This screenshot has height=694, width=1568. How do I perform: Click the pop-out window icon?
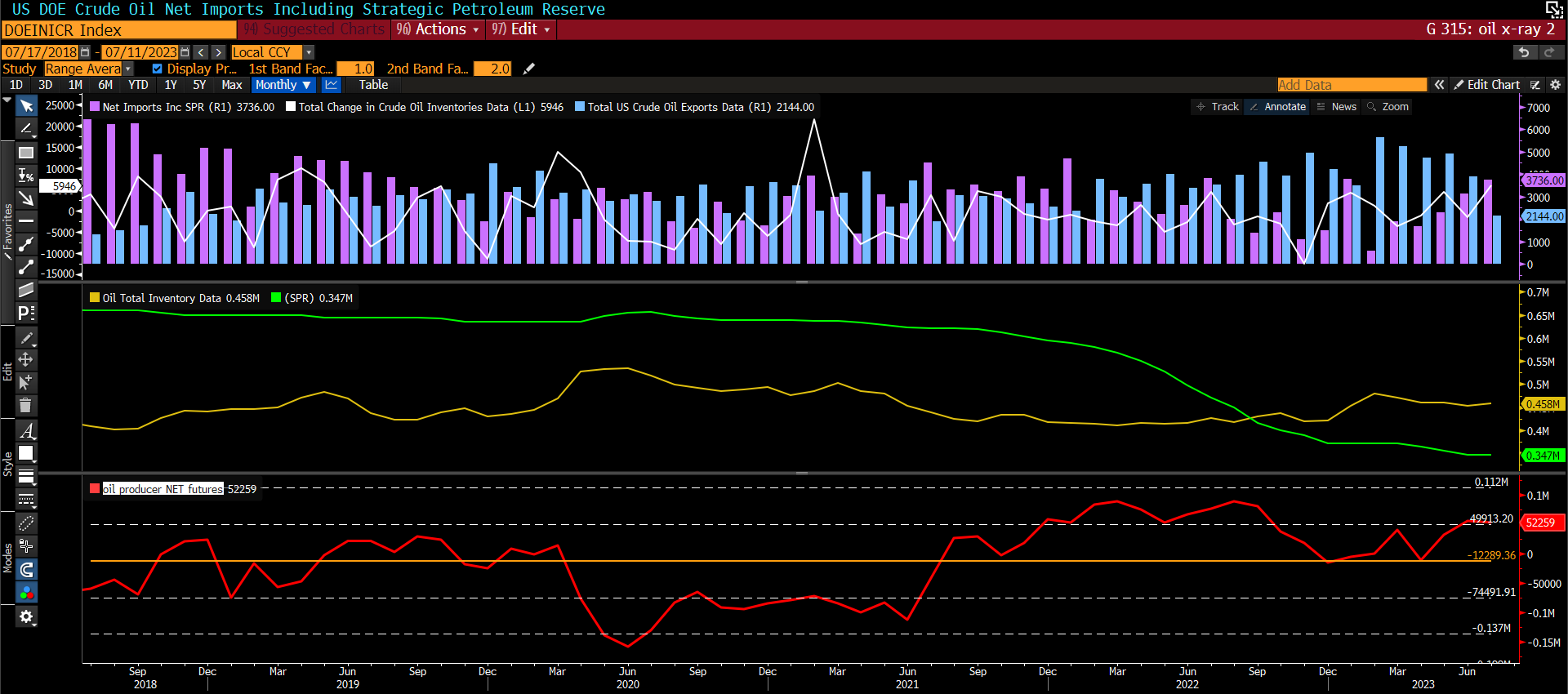click(1554, 9)
